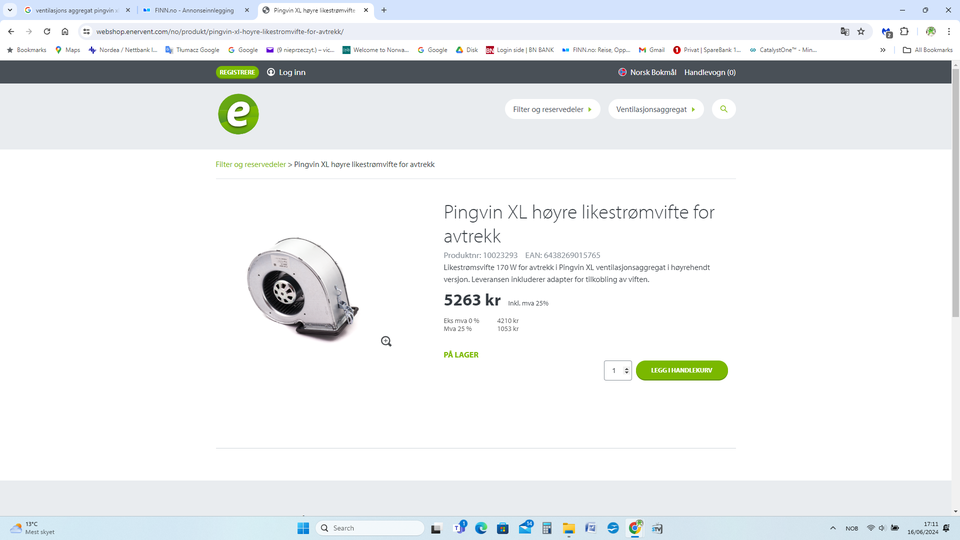Open a new browser tab
Screen dimensions: 960x540
tap(384, 10)
